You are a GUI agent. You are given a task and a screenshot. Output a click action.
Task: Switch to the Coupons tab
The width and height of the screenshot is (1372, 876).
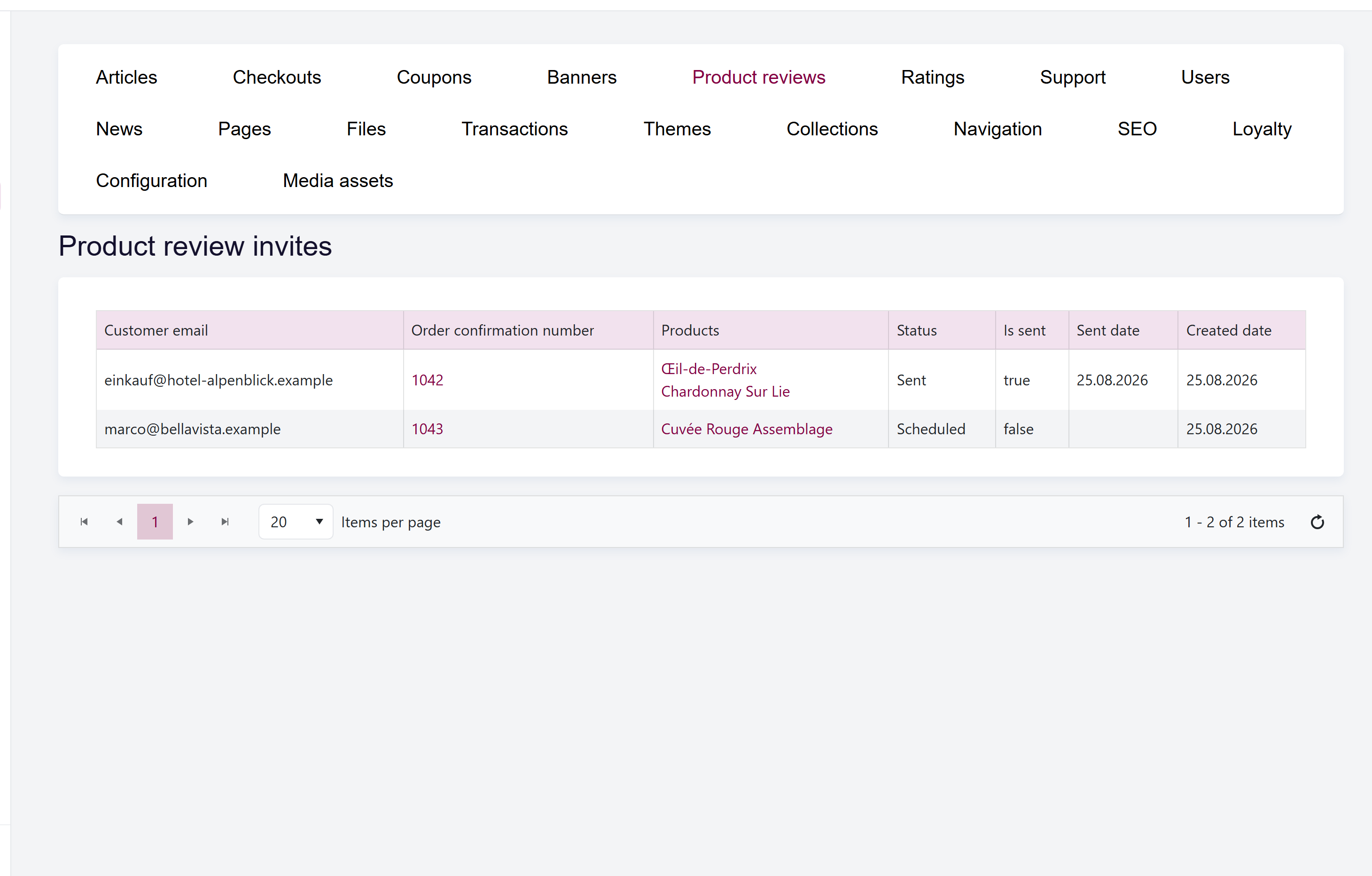coord(434,77)
